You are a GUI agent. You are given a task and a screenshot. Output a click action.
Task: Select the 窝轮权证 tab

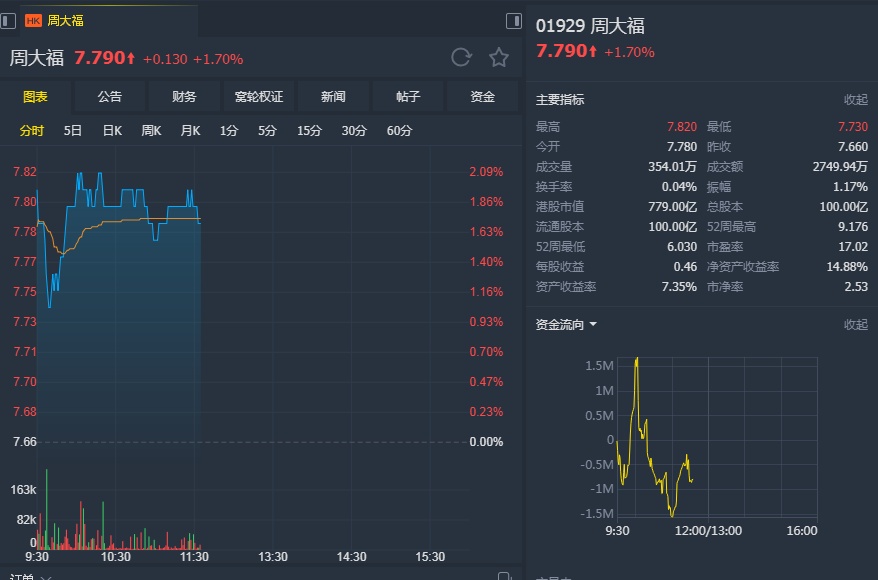pos(259,97)
